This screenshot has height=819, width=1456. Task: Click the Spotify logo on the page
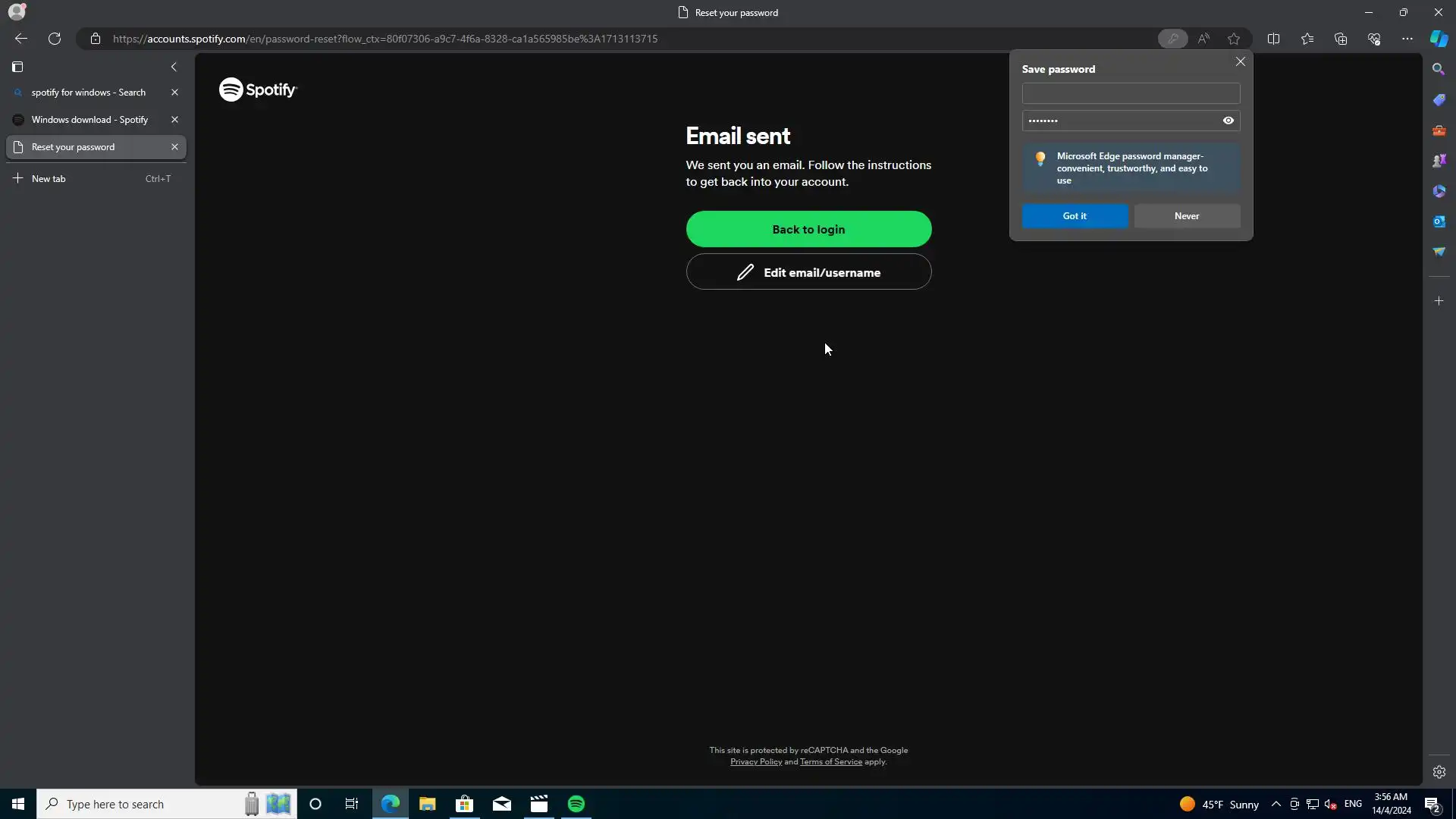point(258,89)
